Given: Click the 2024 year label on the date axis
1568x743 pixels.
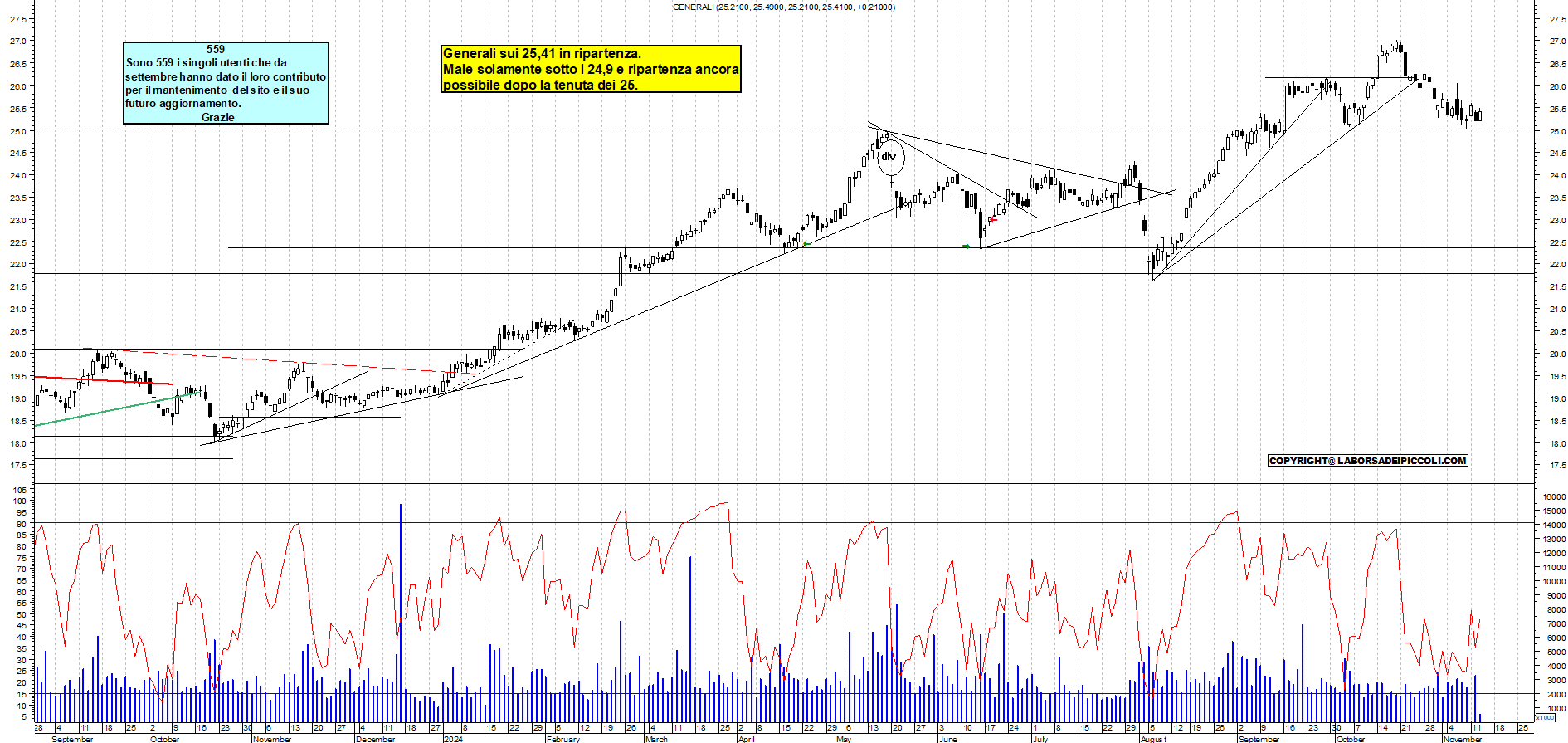Looking at the screenshot, I should [454, 739].
